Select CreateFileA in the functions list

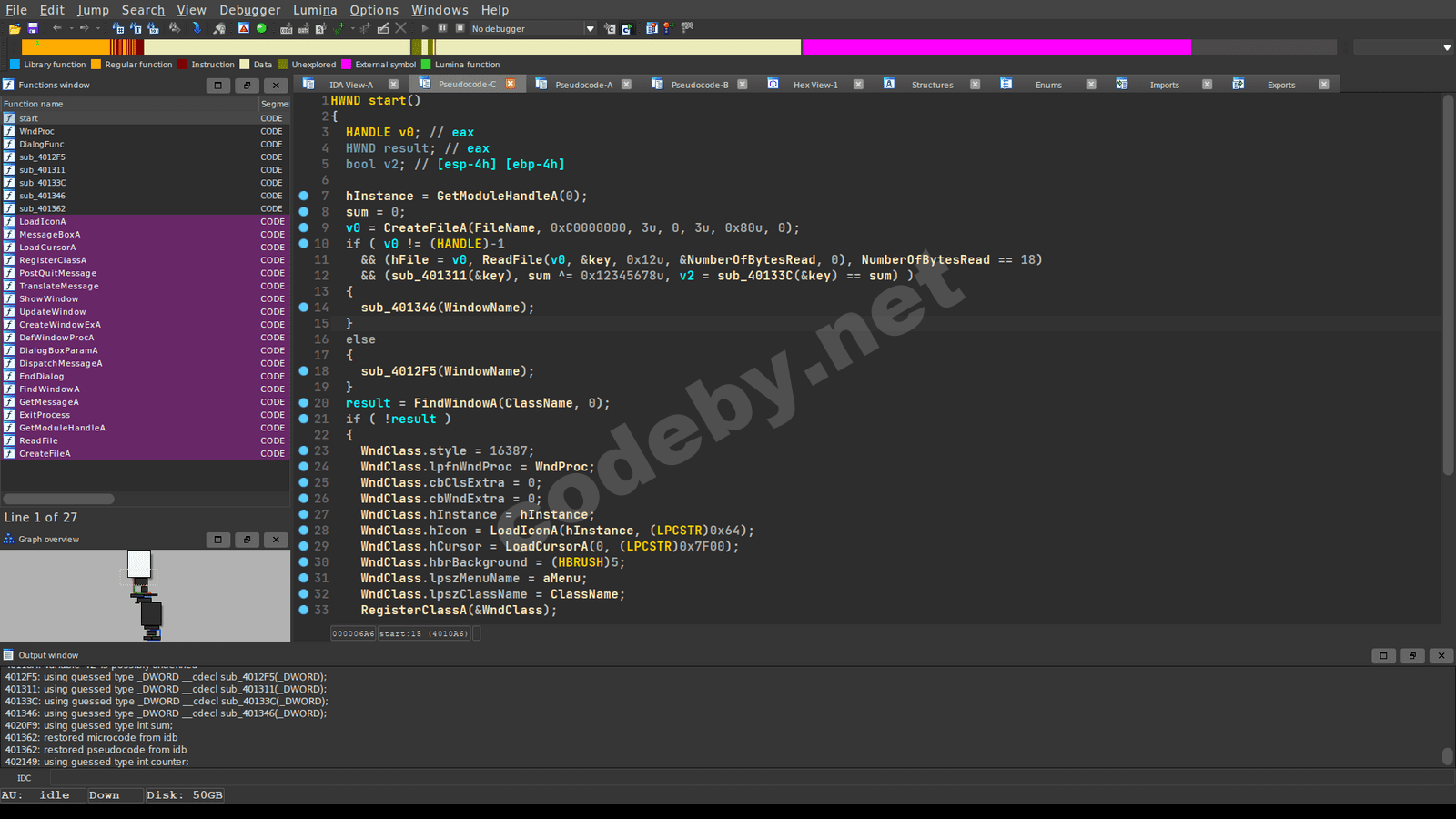(145, 453)
